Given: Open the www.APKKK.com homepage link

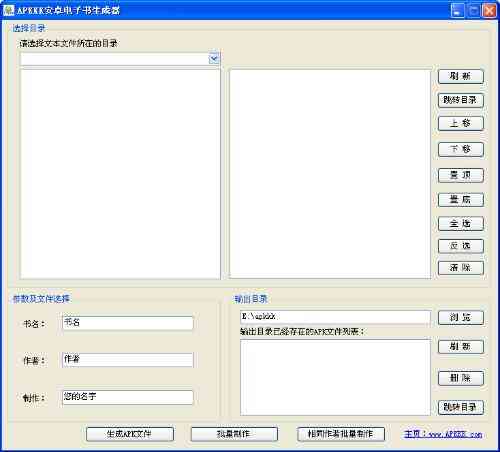Looking at the screenshot, I should click(x=443, y=434).
